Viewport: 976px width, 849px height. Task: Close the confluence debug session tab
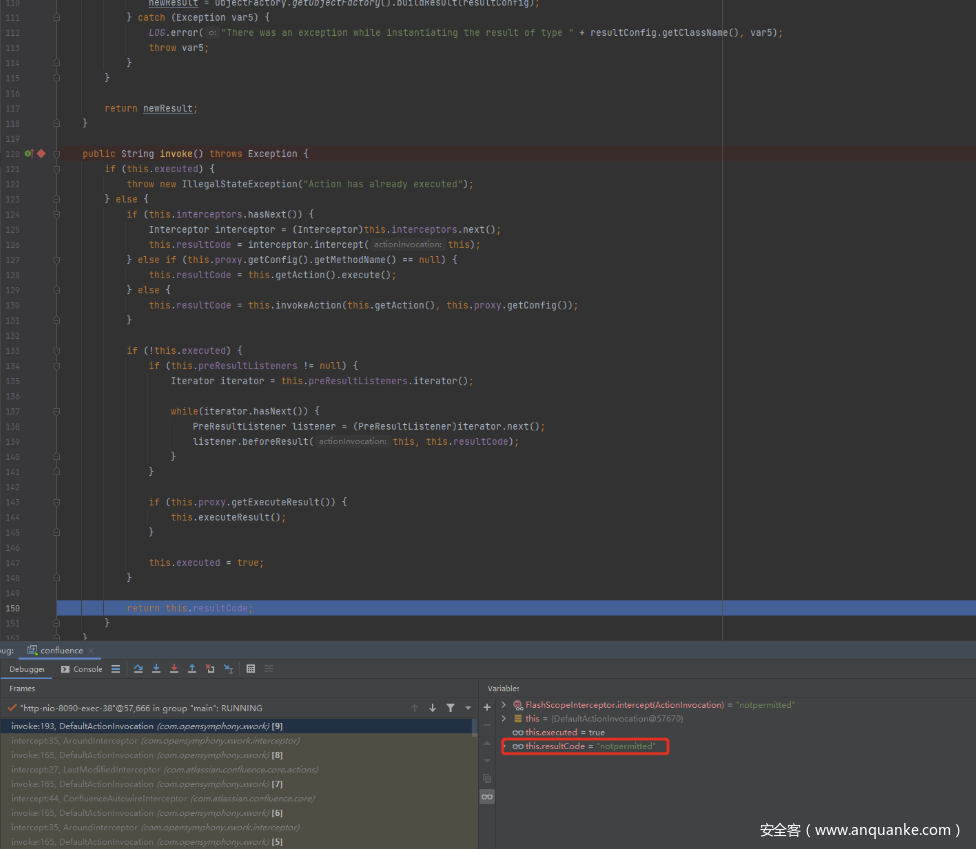tap(93, 651)
